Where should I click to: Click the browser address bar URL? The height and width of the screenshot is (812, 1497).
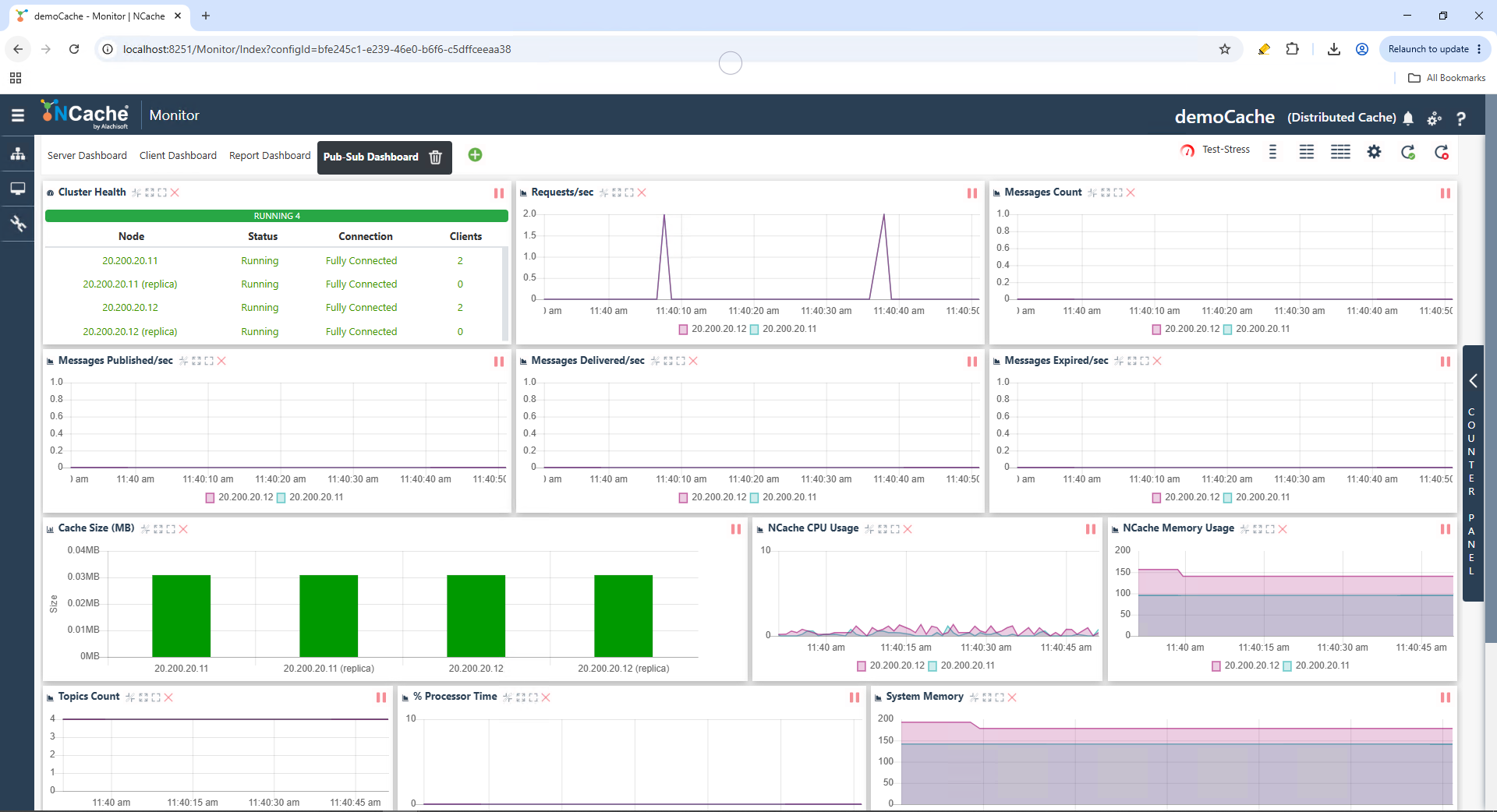pos(317,49)
